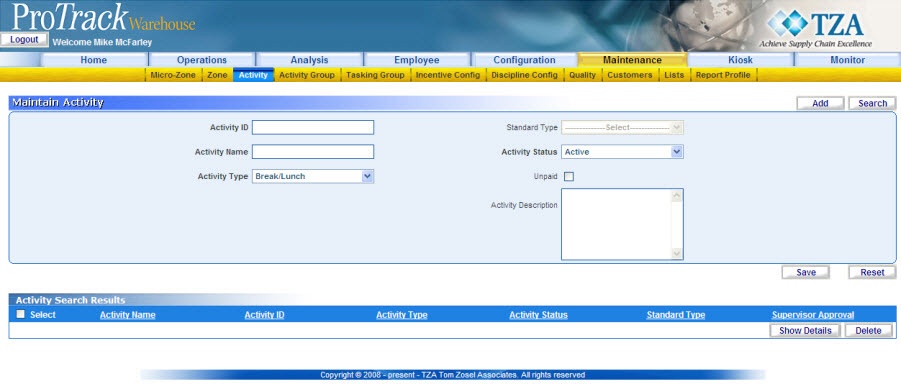Sort results by Activity ID
Image resolution: width=901 pixels, height=386 pixels.
click(264, 315)
